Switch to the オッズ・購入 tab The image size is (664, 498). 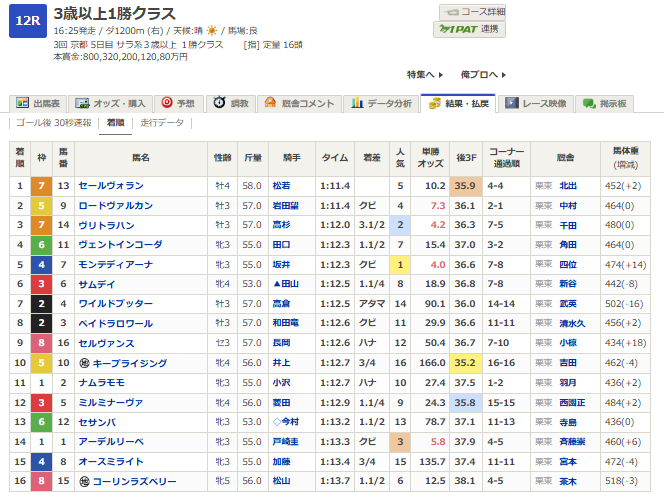click(112, 103)
